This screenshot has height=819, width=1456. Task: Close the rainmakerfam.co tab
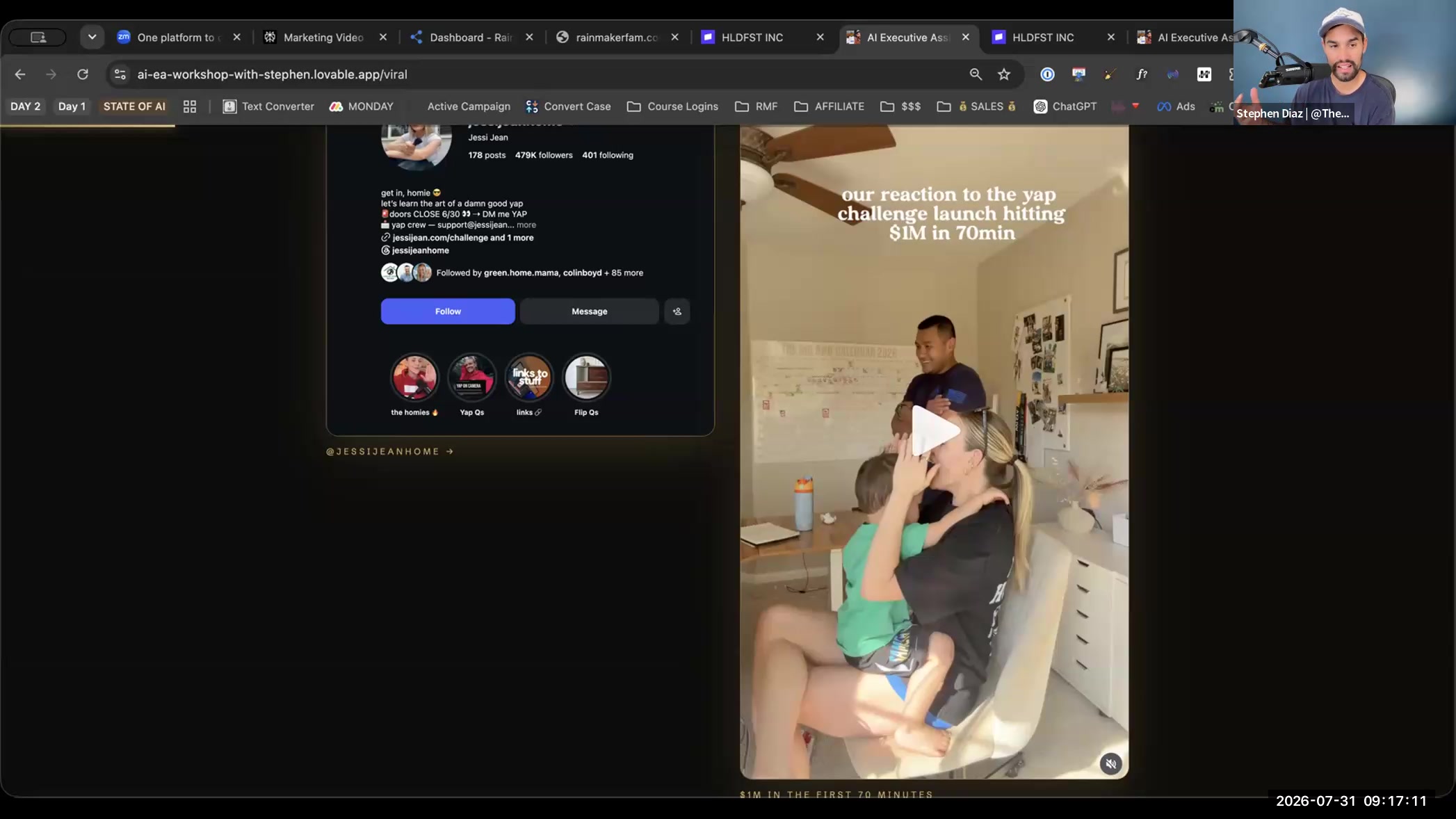coord(675,38)
